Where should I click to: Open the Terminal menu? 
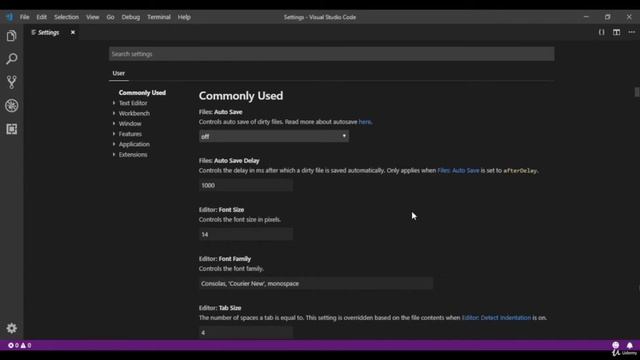[x=159, y=17]
